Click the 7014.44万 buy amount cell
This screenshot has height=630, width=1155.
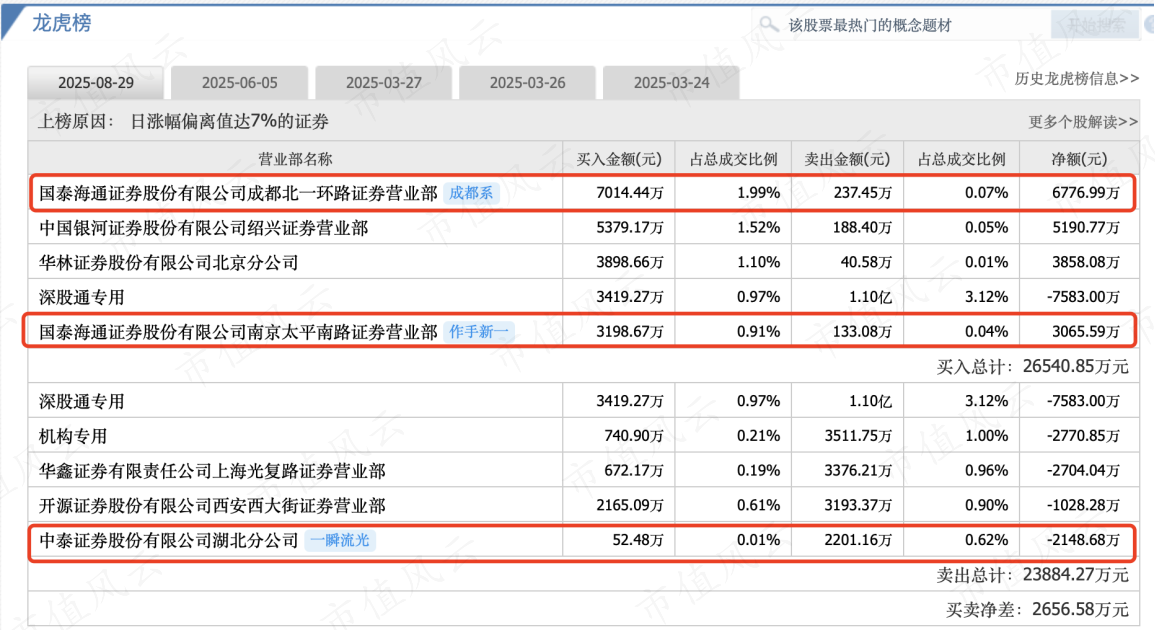click(630, 193)
